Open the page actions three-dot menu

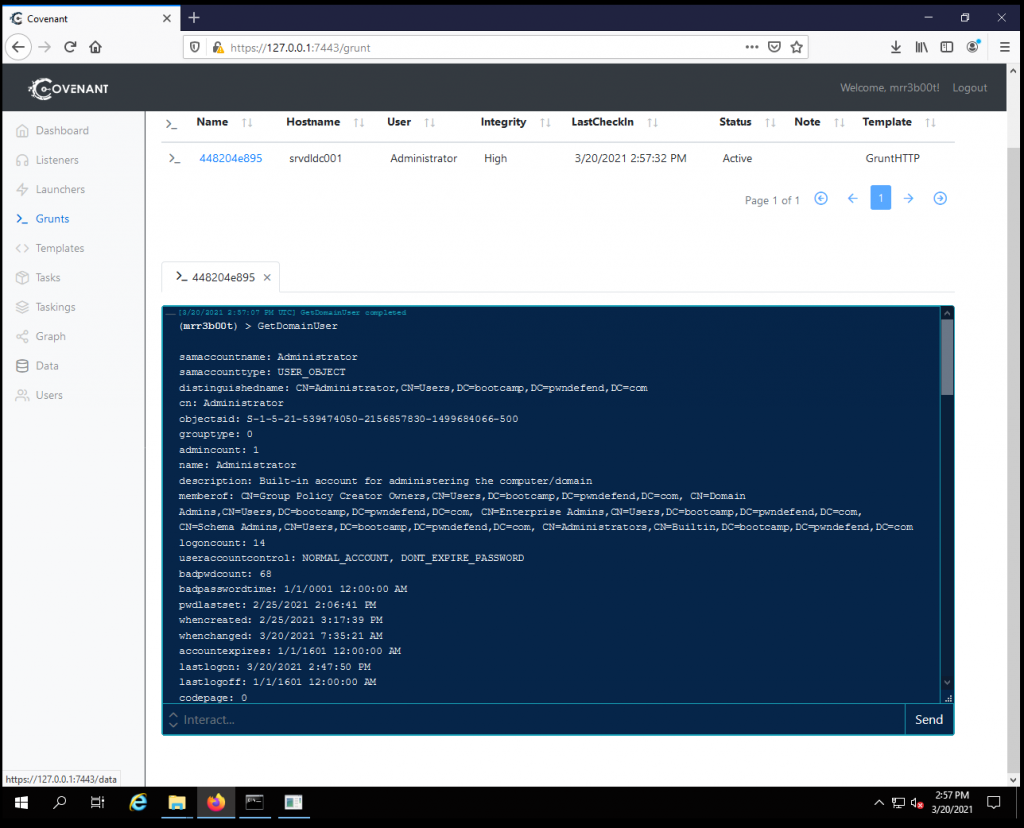pos(753,47)
